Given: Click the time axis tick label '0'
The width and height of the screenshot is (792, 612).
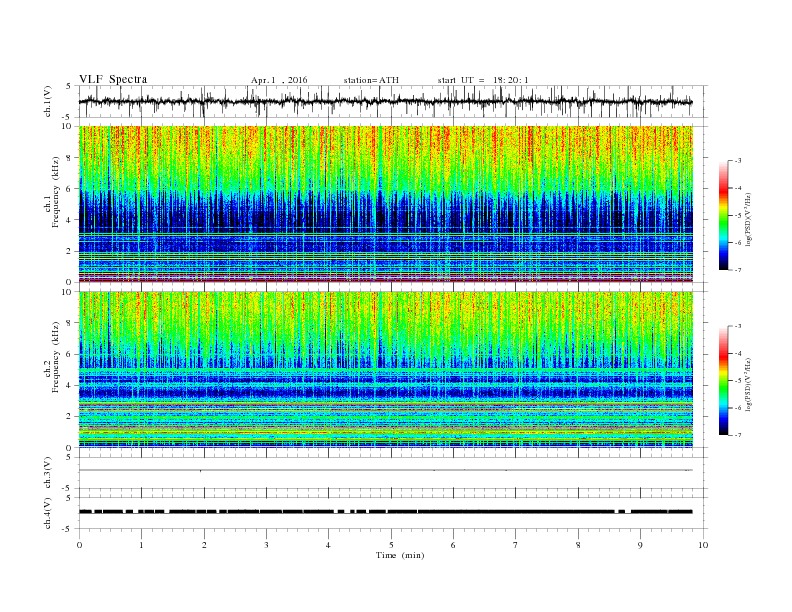Looking at the screenshot, I should click(x=79, y=545).
